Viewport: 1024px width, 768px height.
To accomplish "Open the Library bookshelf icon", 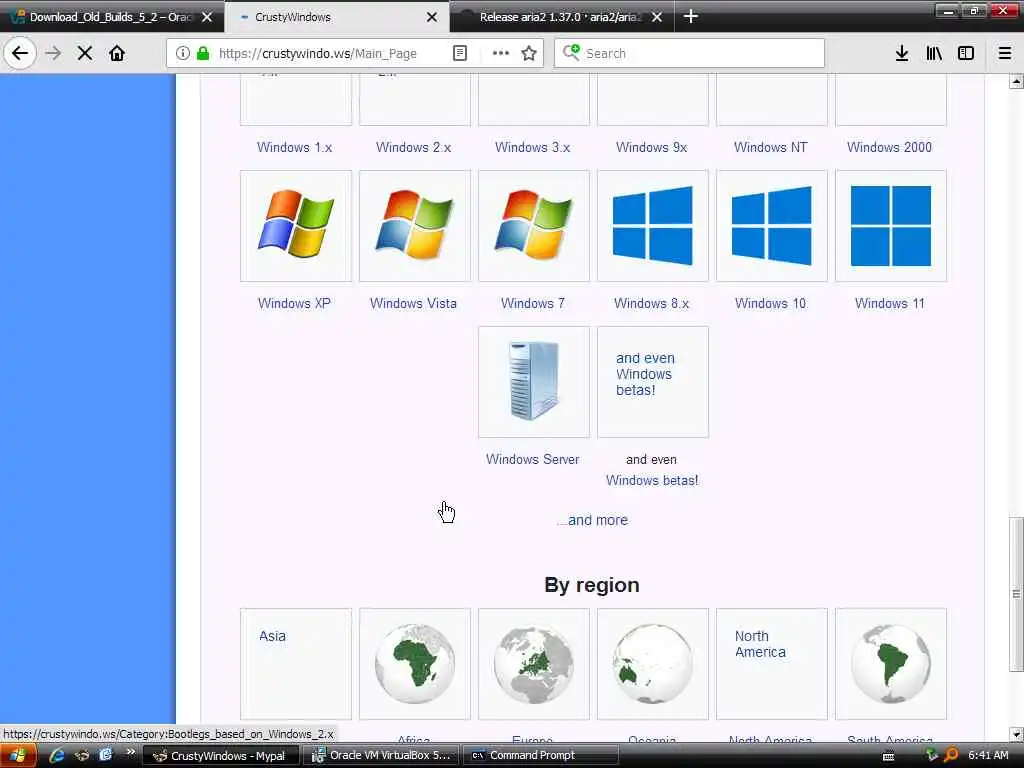I will 934,54.
